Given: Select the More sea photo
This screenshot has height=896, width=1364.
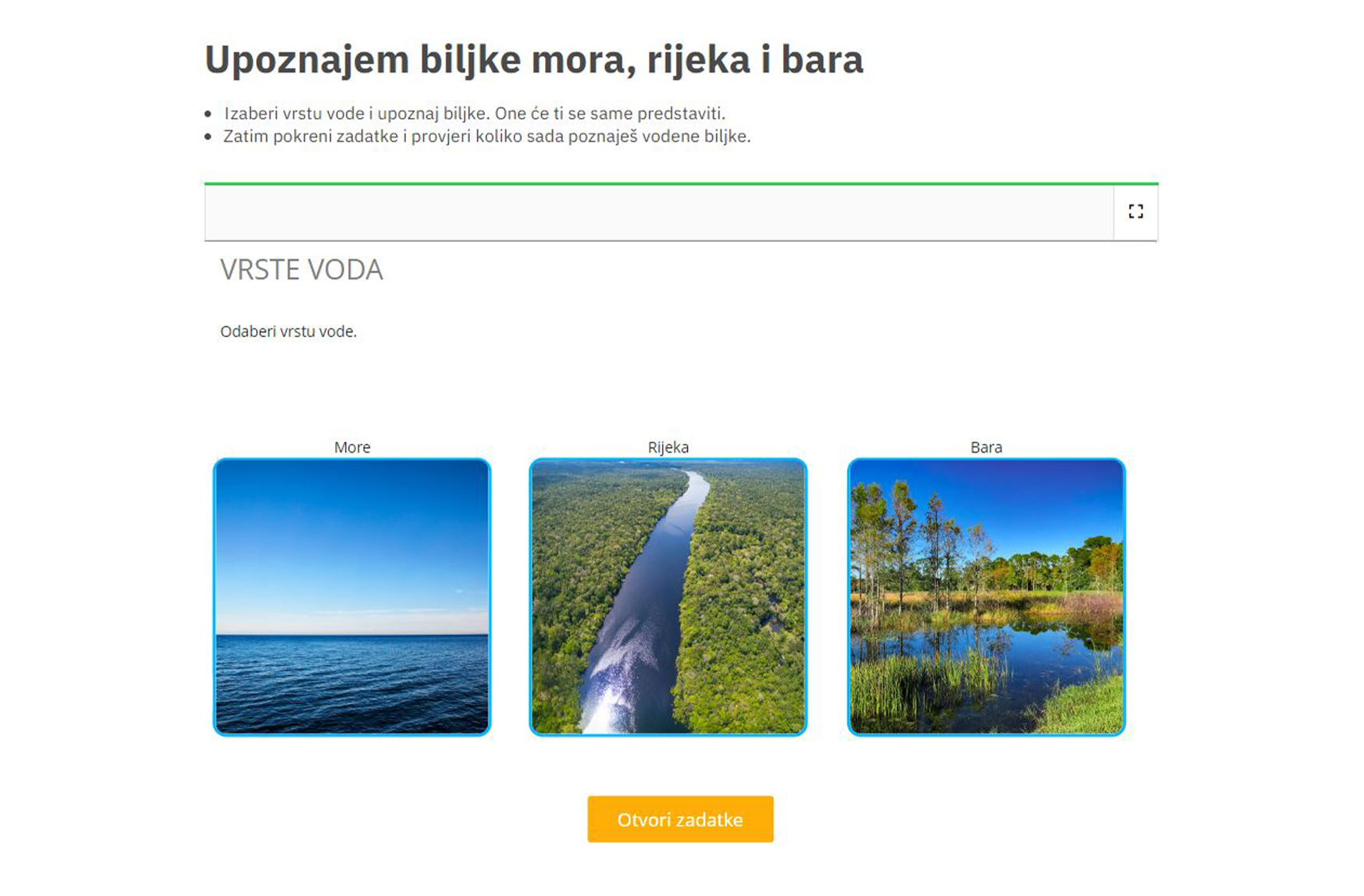Looking at the screenshot, I should point(352,597).
